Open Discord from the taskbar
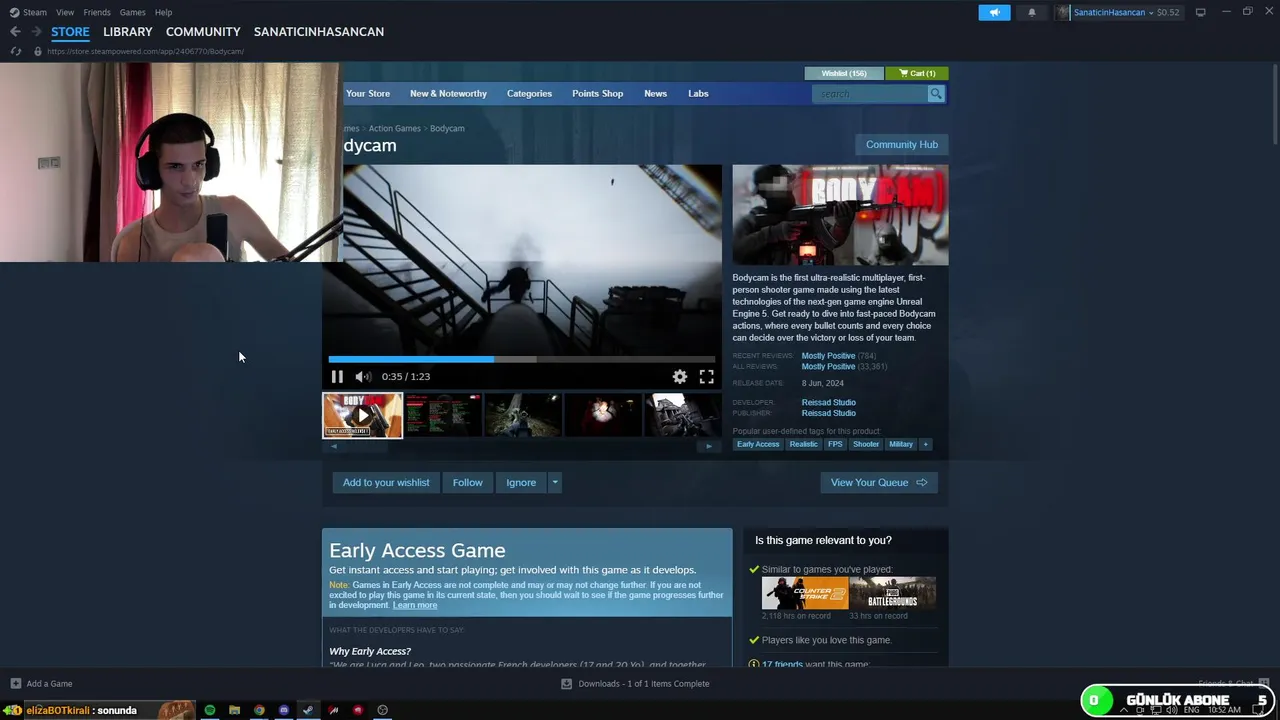1280x720 pixels. 284,710
